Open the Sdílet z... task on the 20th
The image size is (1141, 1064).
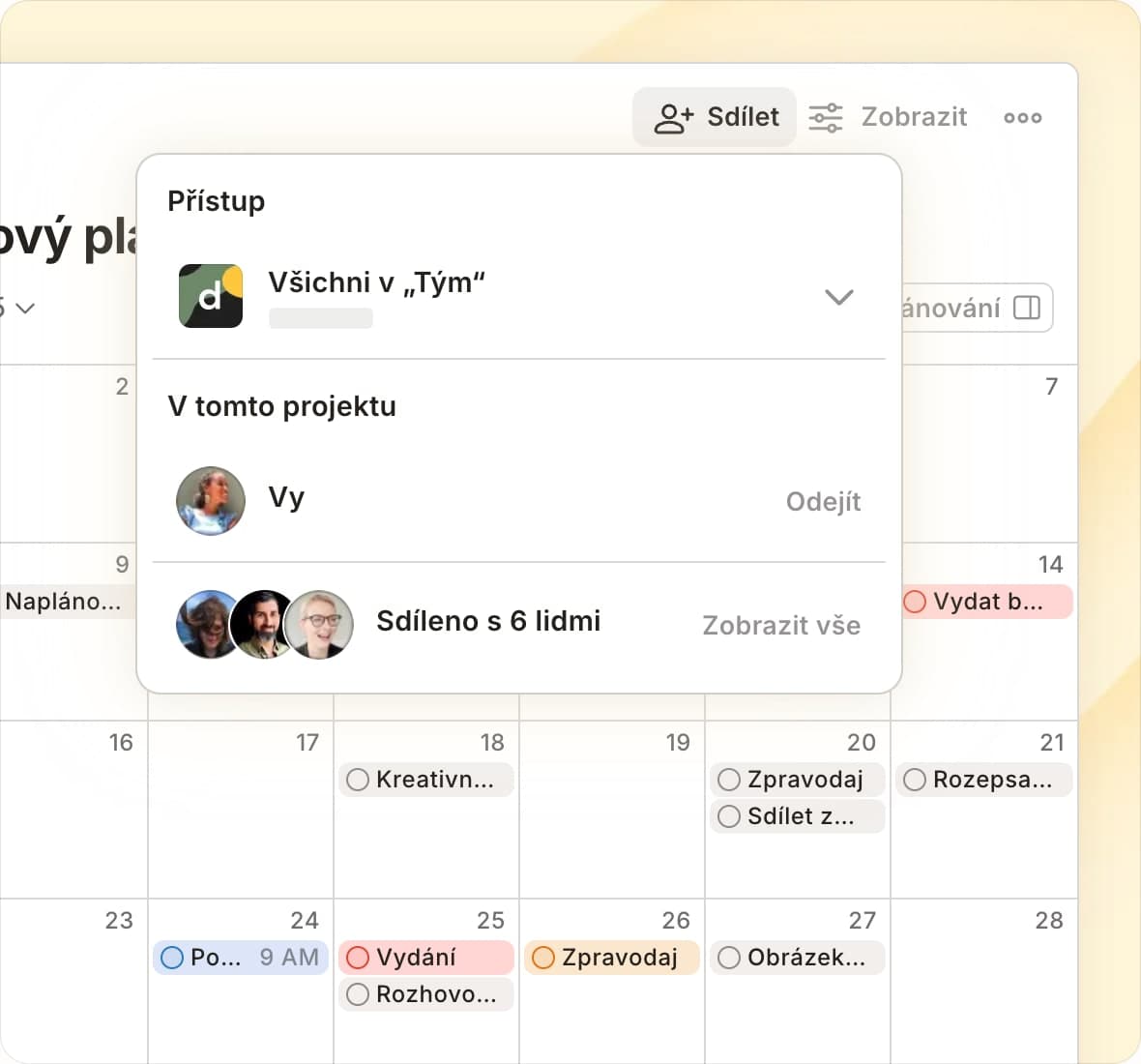point(801,816)
